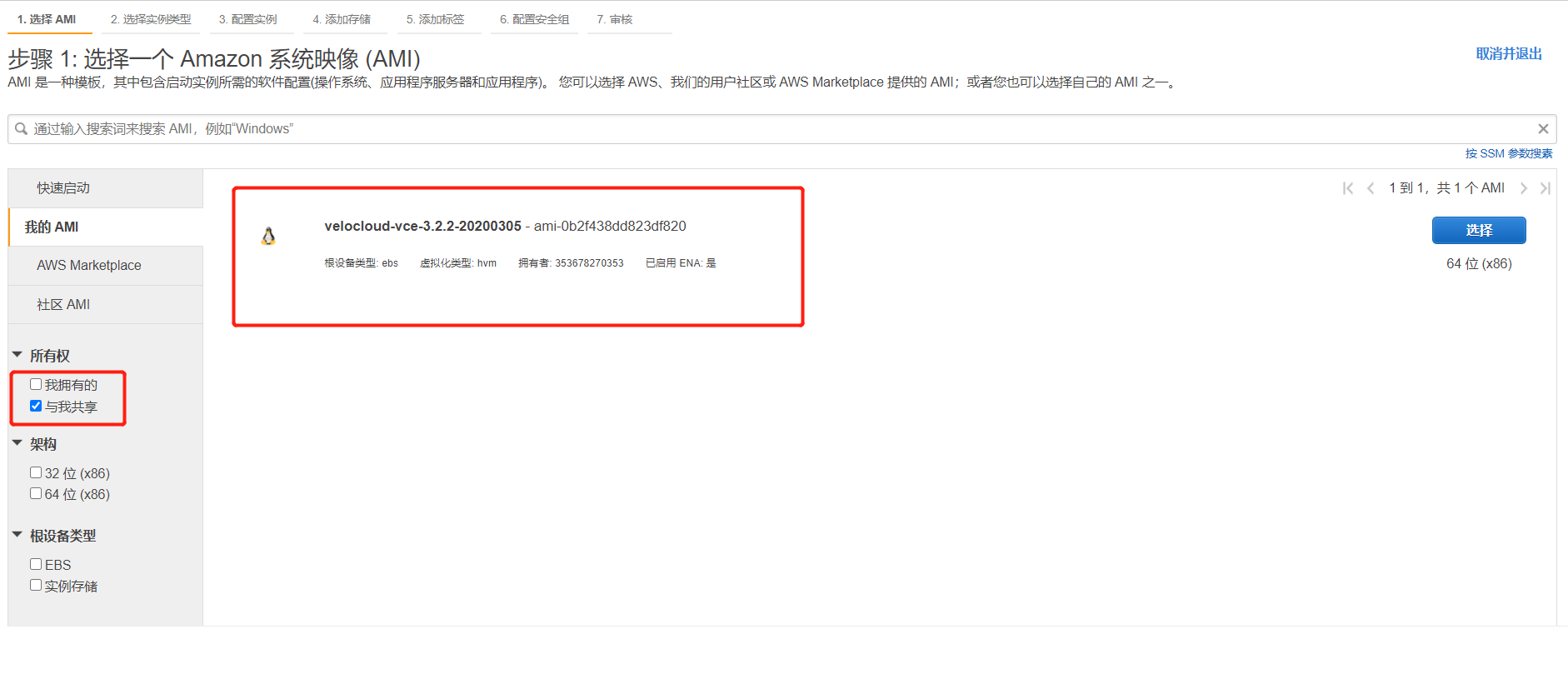1568x674 pixels.
Task: Click the 根设备类型: ebs detail text
Action: click(x=361, y=263)
